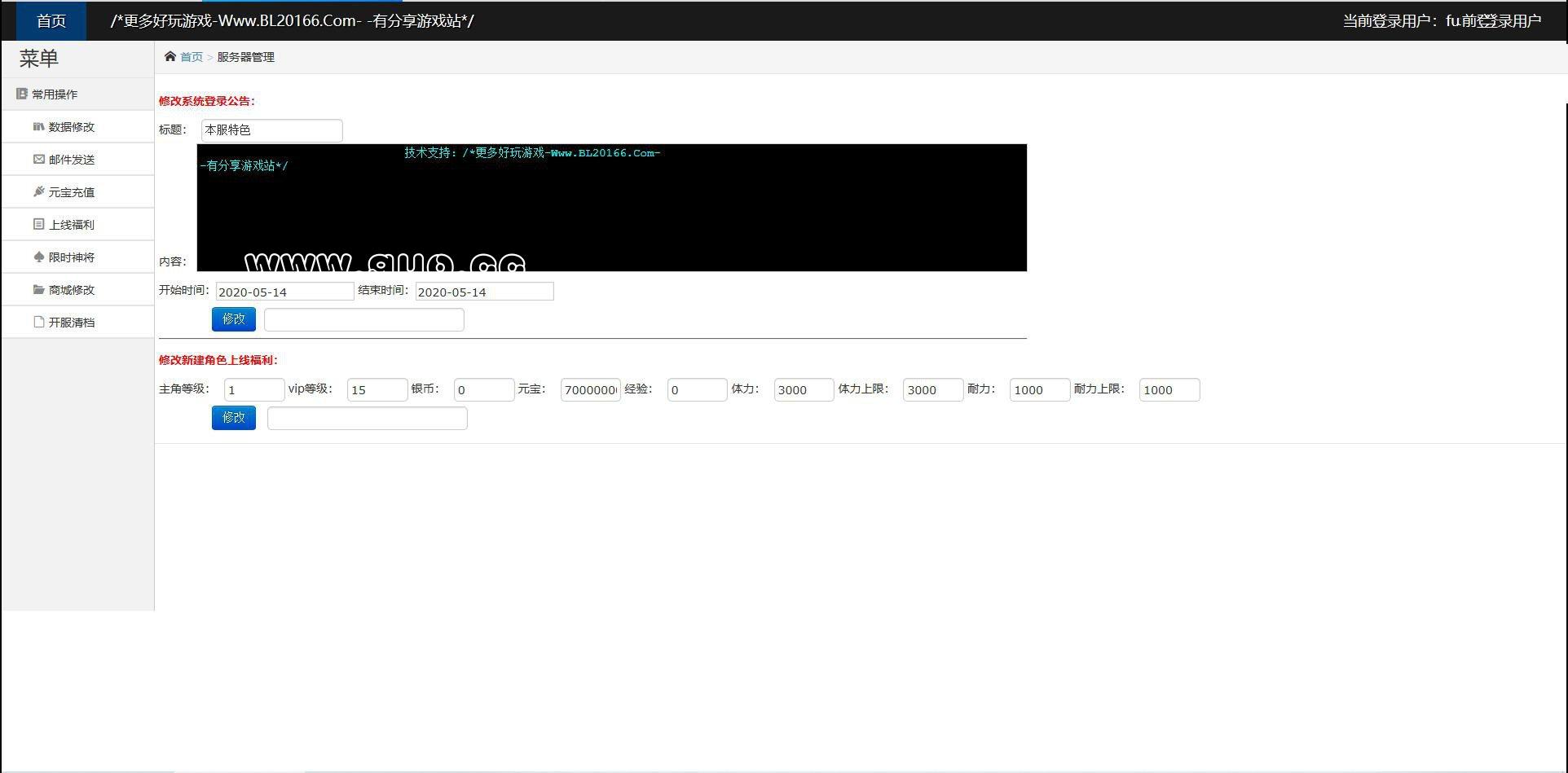The width and height of the screenshot is (1568, 773).
Task: Select the 结束时间 date field
Action: coord(484,292)
